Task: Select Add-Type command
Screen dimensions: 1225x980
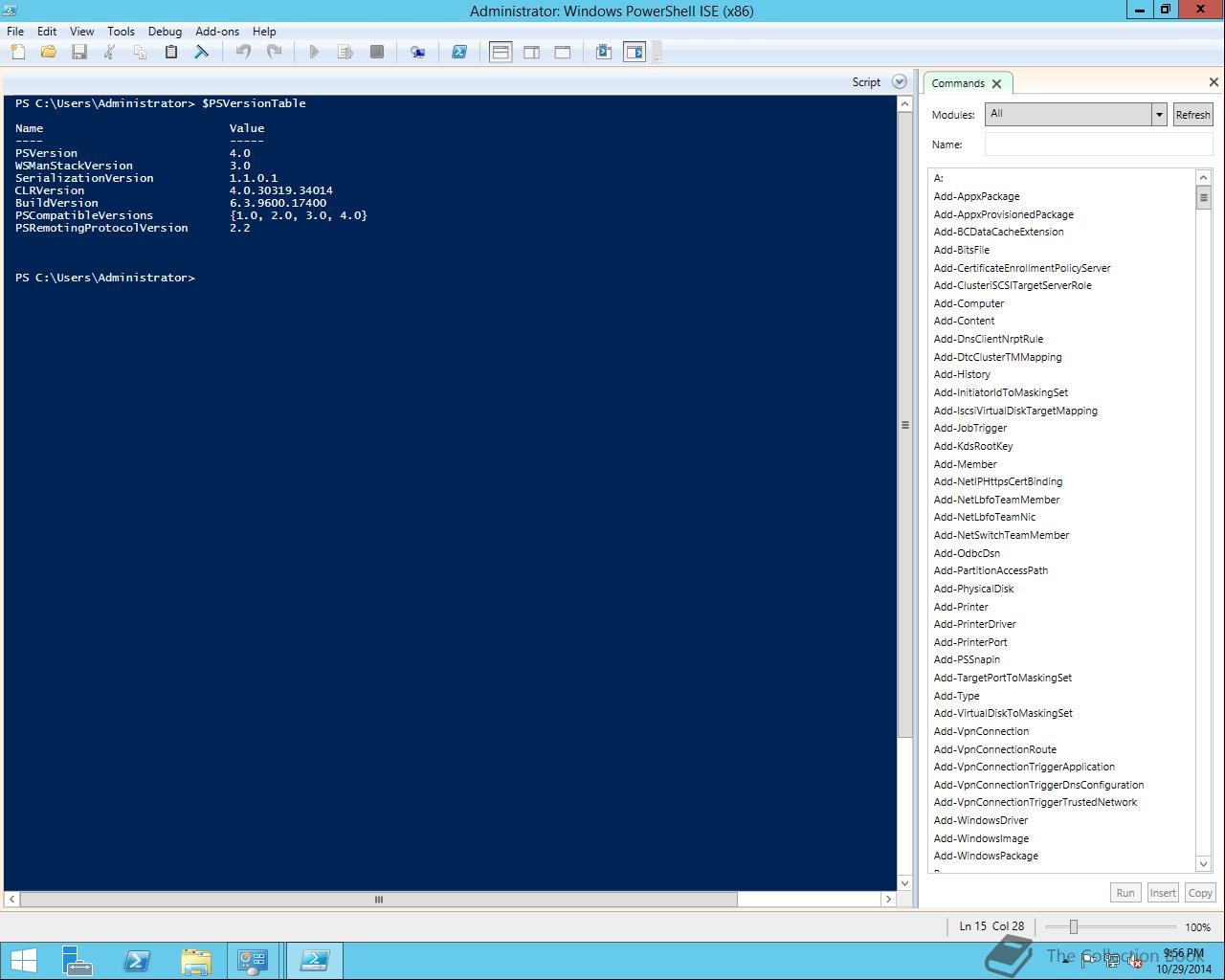Action: pos(956,696)
